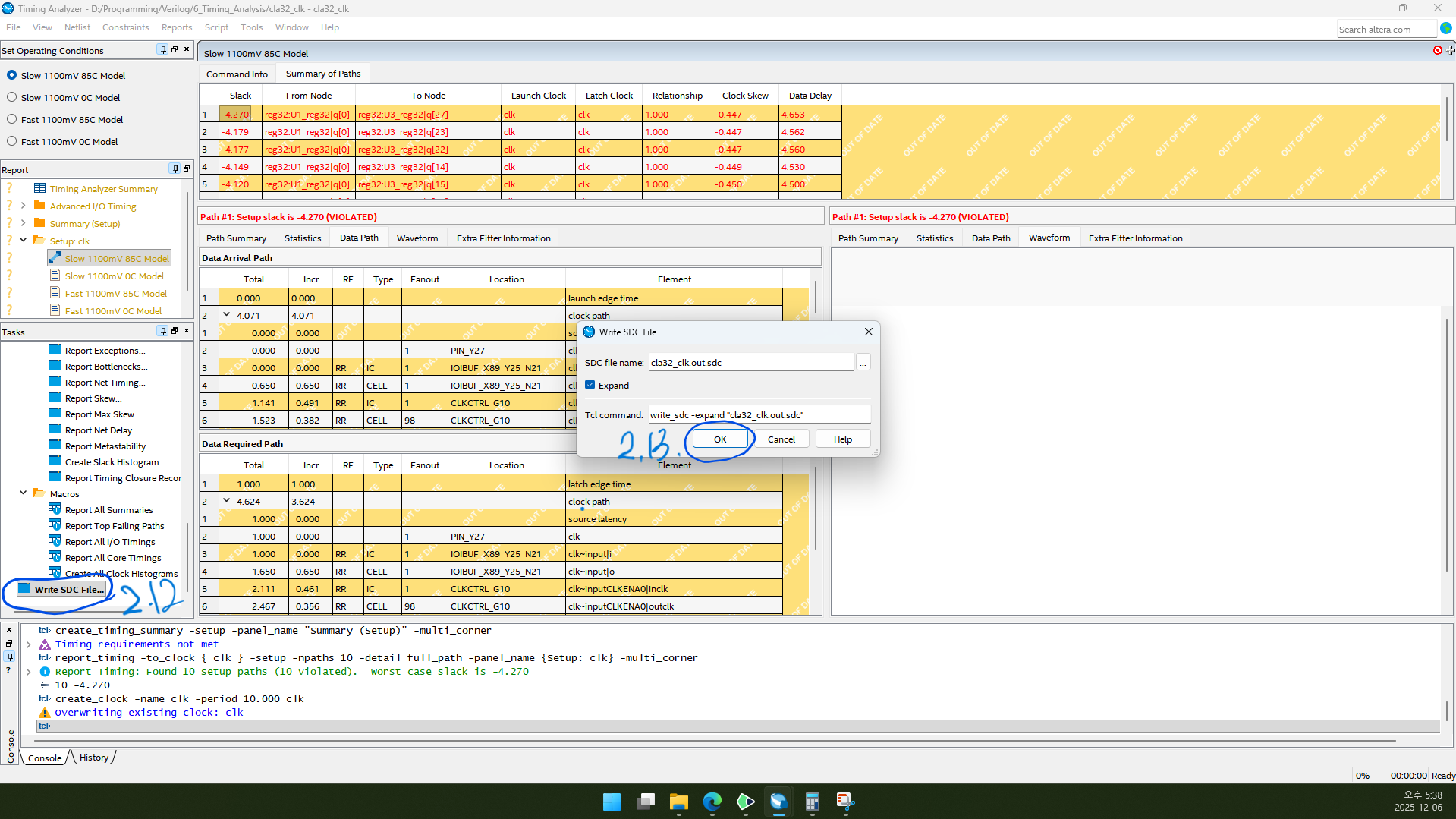Collapse the clock path row in Data Arrival Path
Image resolution: width=1456 pixels, height=819 pixels.
226,314
